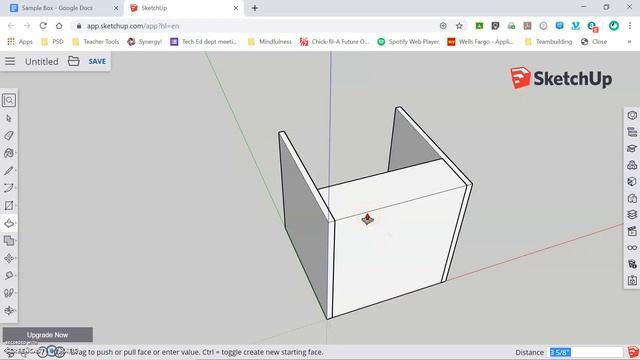This screenshot has height=360, width=640.
Task: Expand the bookmarks overflow chevron
Action: pos(629,42)
